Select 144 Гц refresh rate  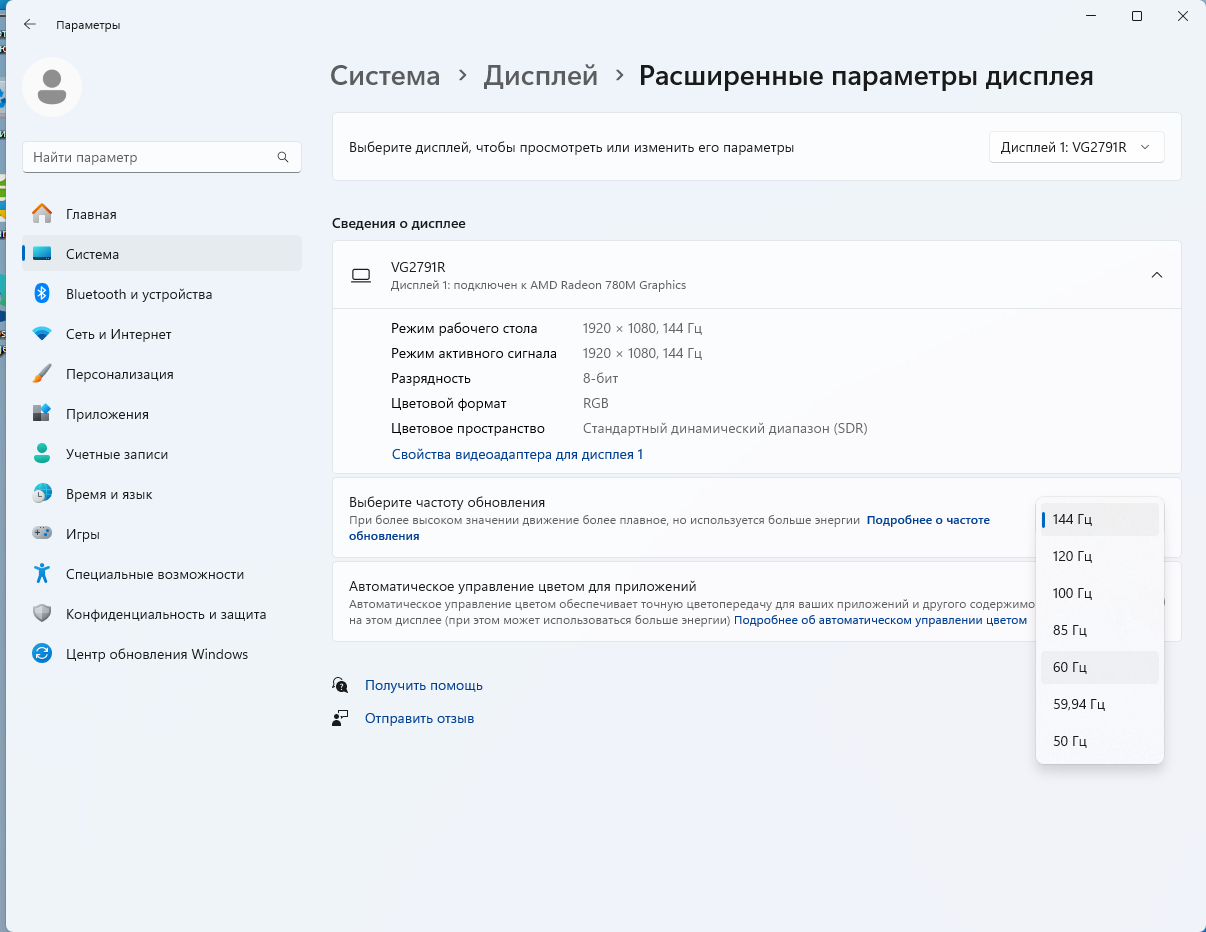1100,519
